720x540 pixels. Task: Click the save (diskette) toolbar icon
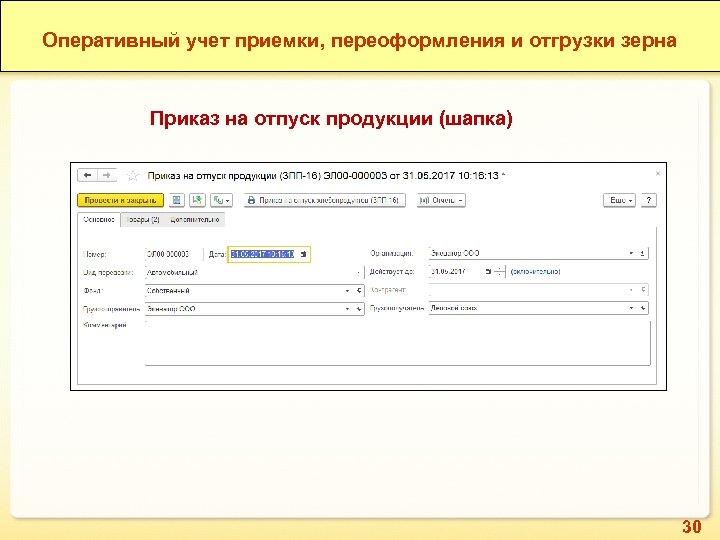pos(176,200)
